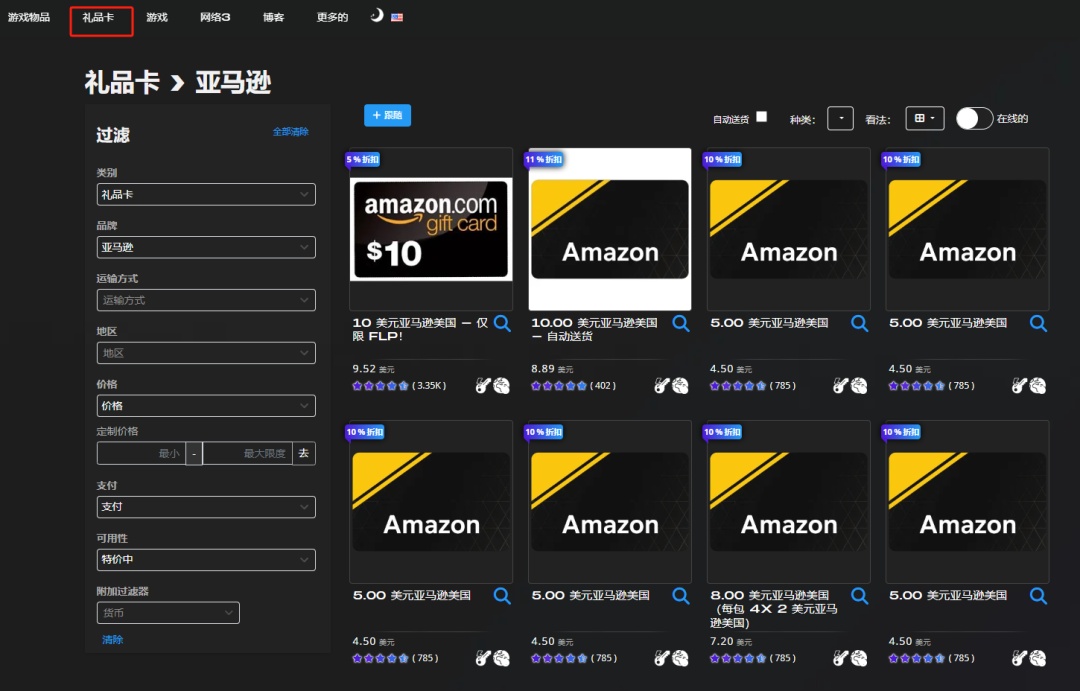Image resolution: width=1080 pixels, height=691 pixels.
Task: Click star rating on the 7.20 美元 card
Action: click(738, 658)
